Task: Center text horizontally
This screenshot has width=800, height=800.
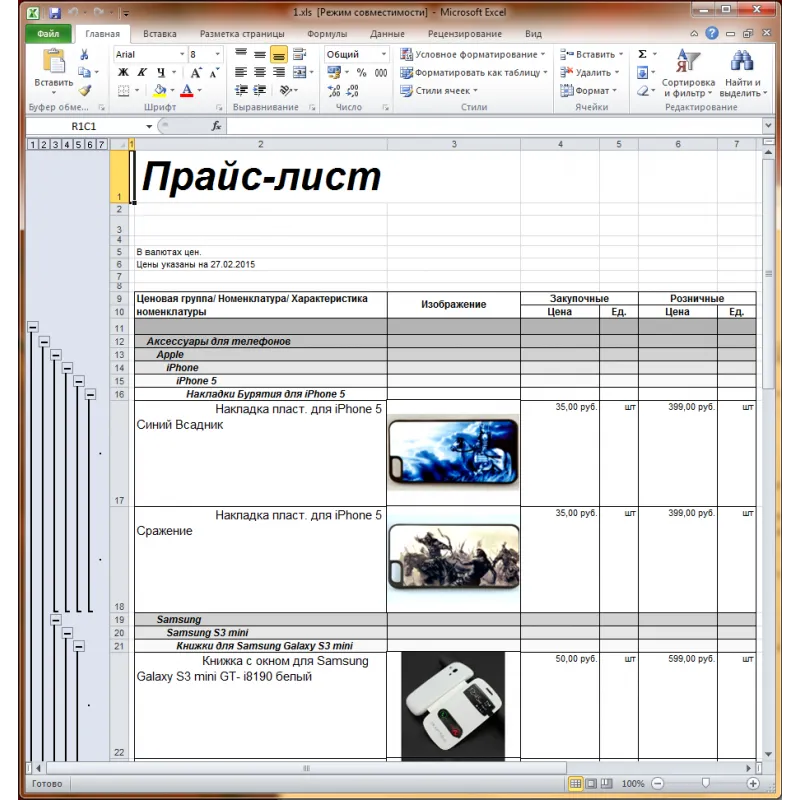Action: (x=260, y=72)
